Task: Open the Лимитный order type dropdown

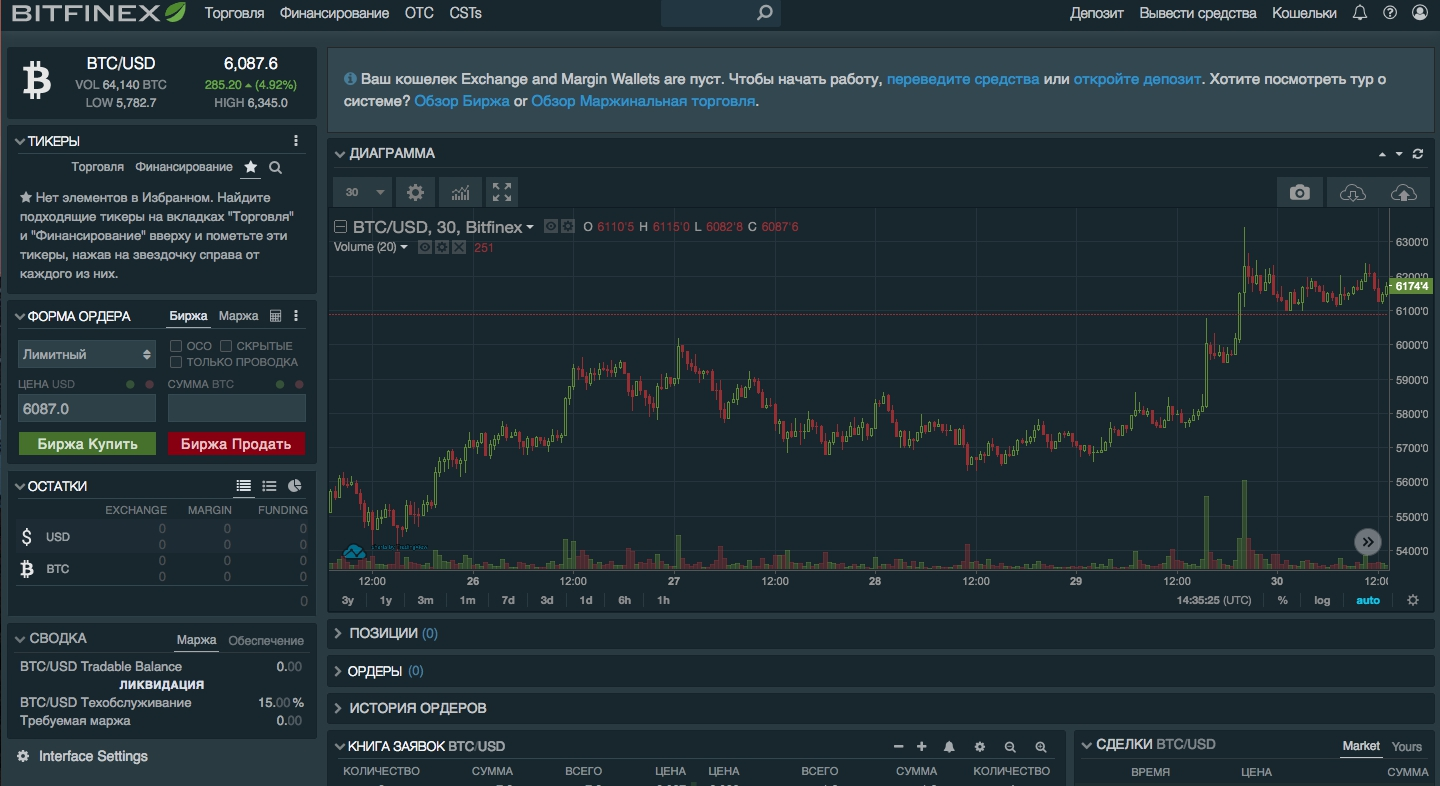Action: pos(86,354)
